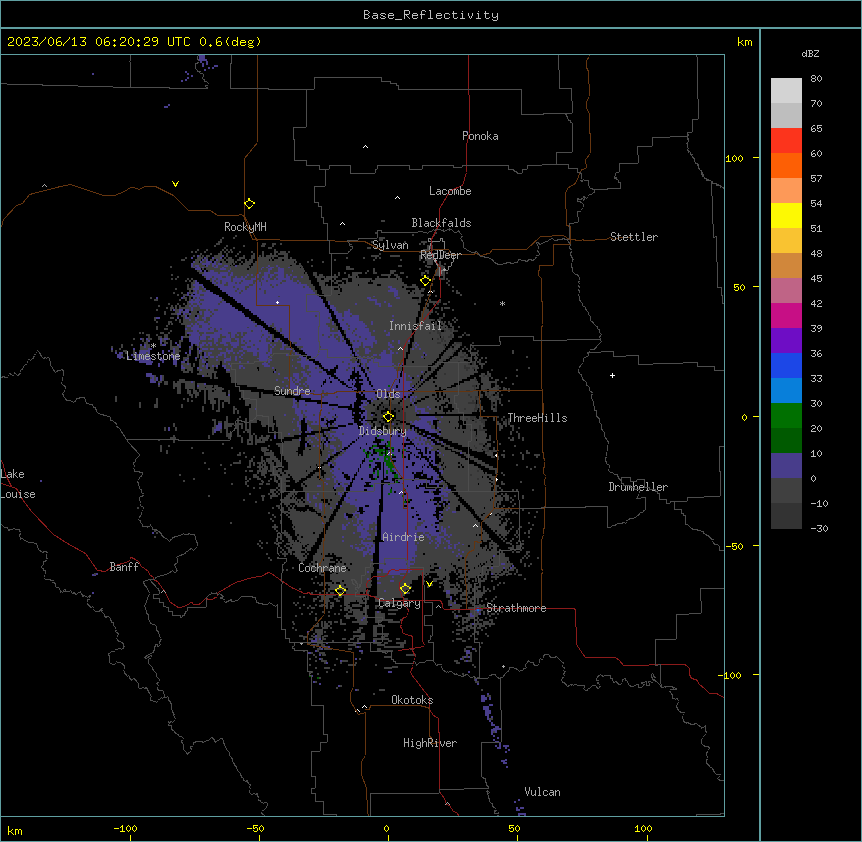Click the Cochrane town label

pyautogui.click(x=322, y=568)
